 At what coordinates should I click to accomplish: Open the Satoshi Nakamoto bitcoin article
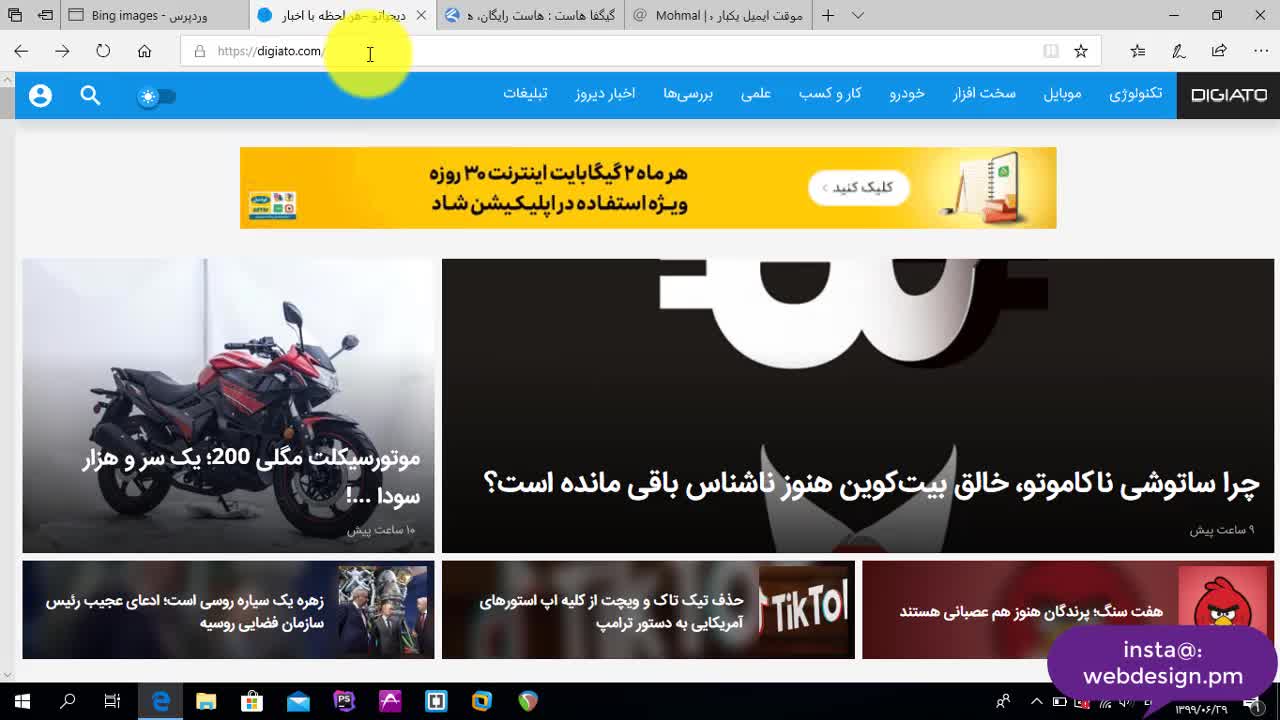tap(870, 483)
